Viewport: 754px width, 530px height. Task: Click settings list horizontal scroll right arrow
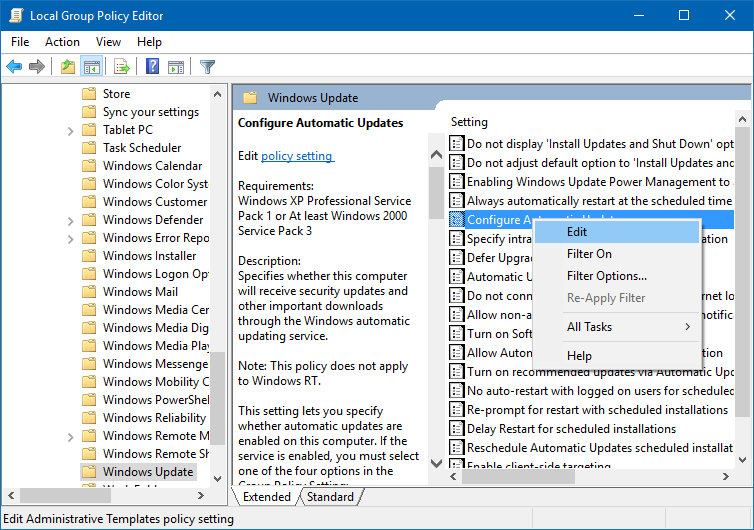pyautogui.click(x=726, y=477)
